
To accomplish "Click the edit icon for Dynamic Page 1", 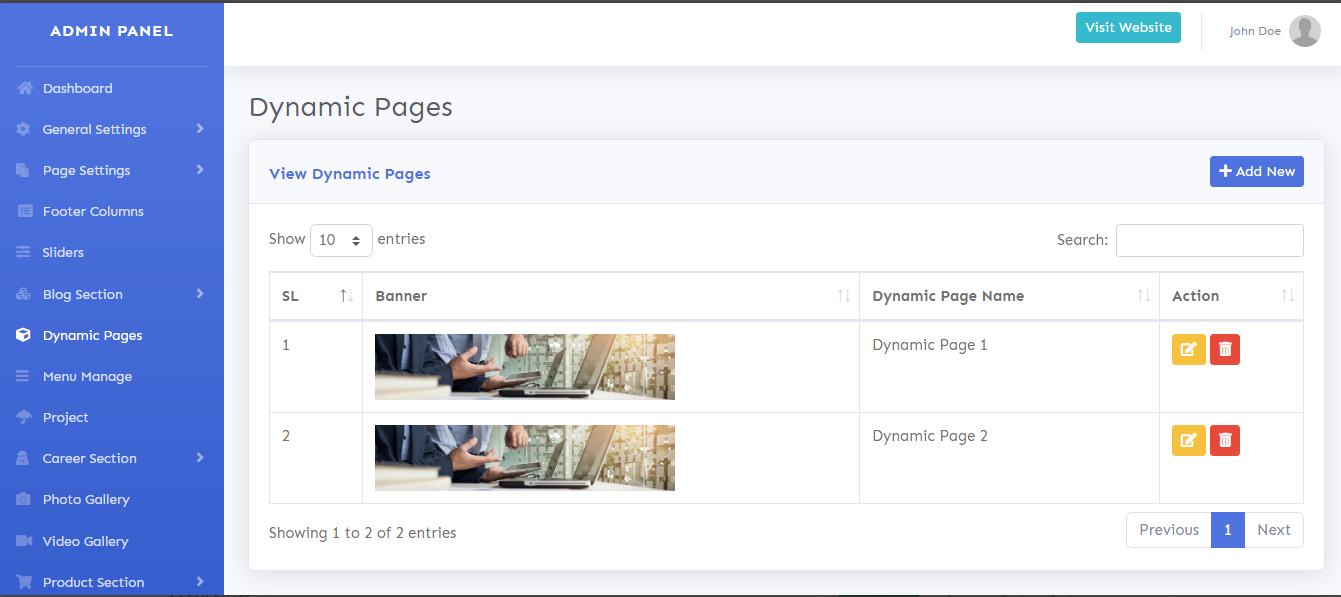I will 1188,349.
